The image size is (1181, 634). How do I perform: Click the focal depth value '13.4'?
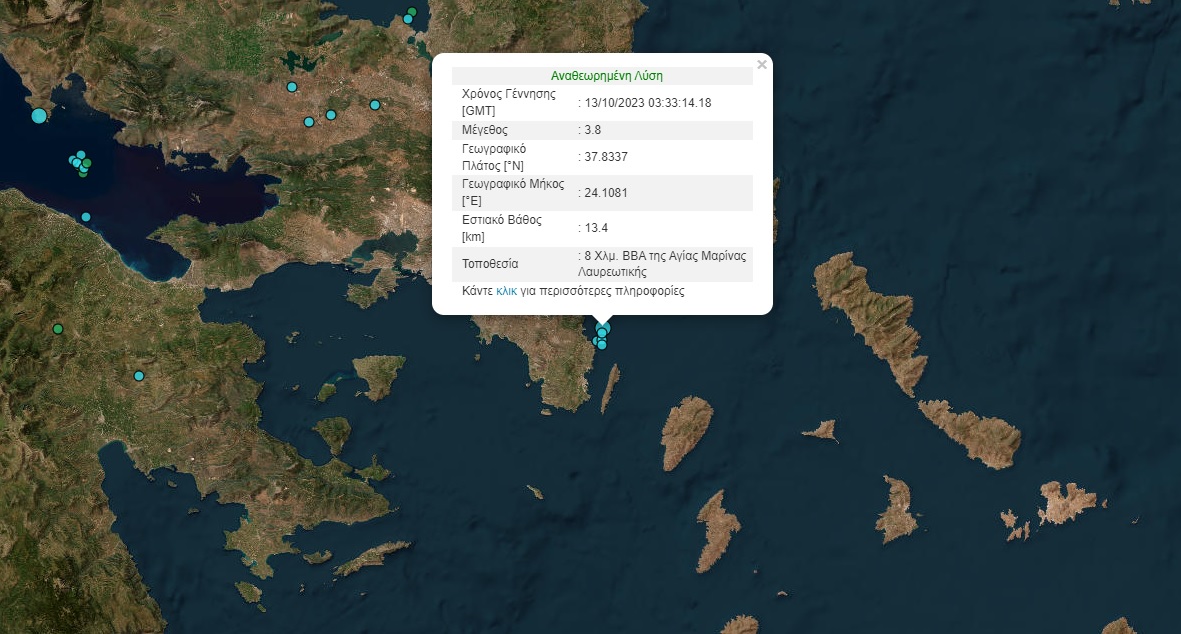[x=596, y=227]
